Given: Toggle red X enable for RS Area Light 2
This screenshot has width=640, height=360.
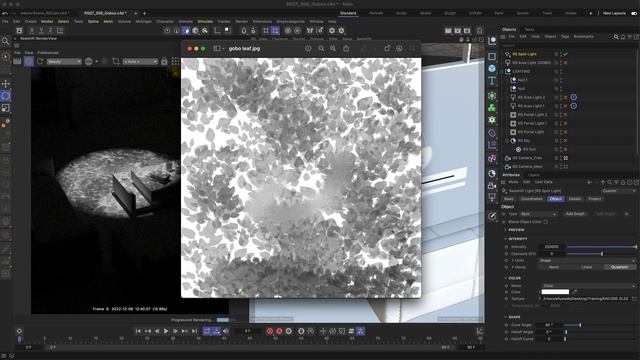Looking at the screenshot, I should pos(565,97).
